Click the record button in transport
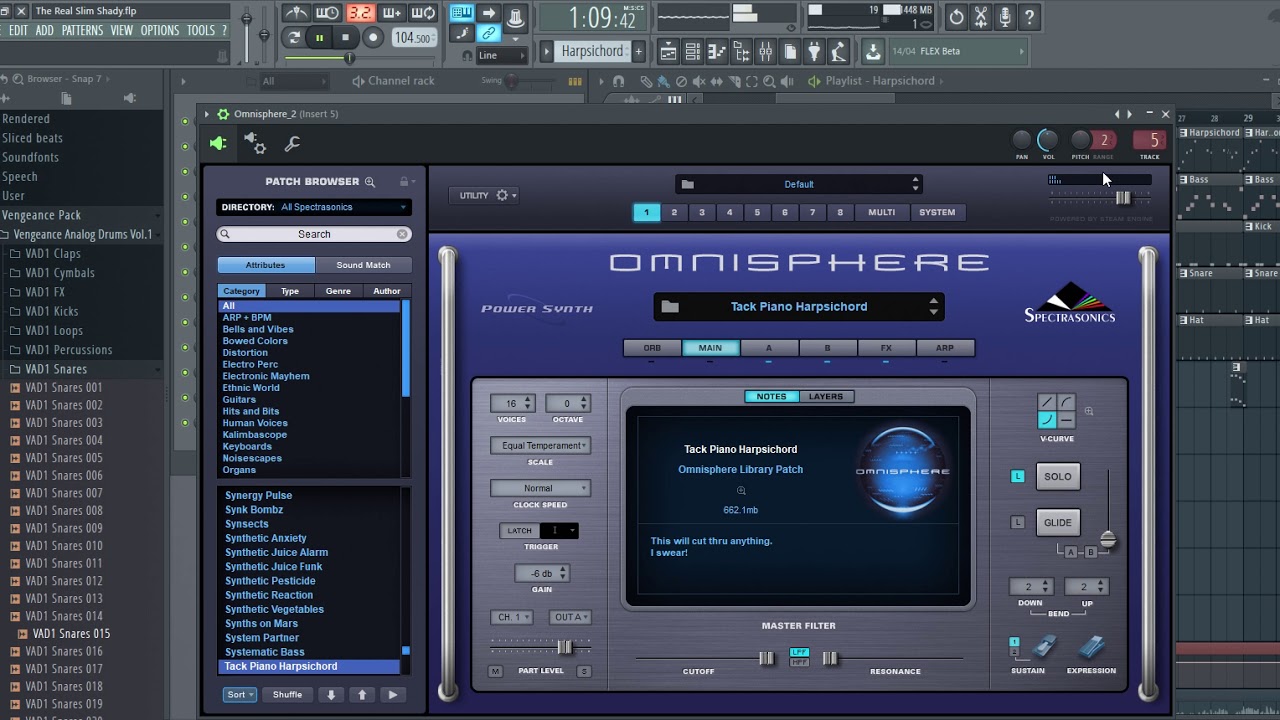The height and width of the screenshot is (720, 1280). [x=373, y=38]
